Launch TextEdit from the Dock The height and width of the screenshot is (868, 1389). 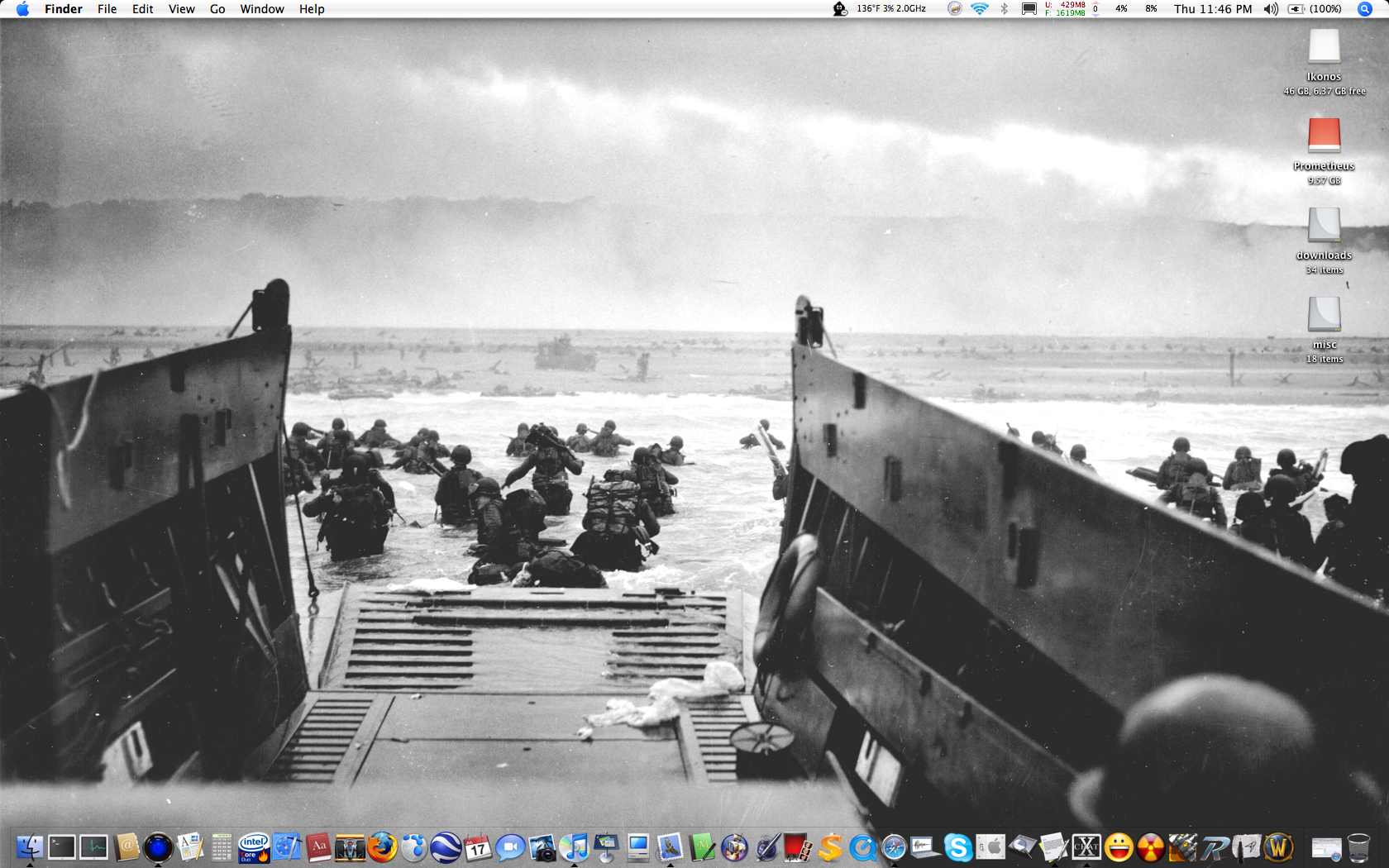point(190,847)
